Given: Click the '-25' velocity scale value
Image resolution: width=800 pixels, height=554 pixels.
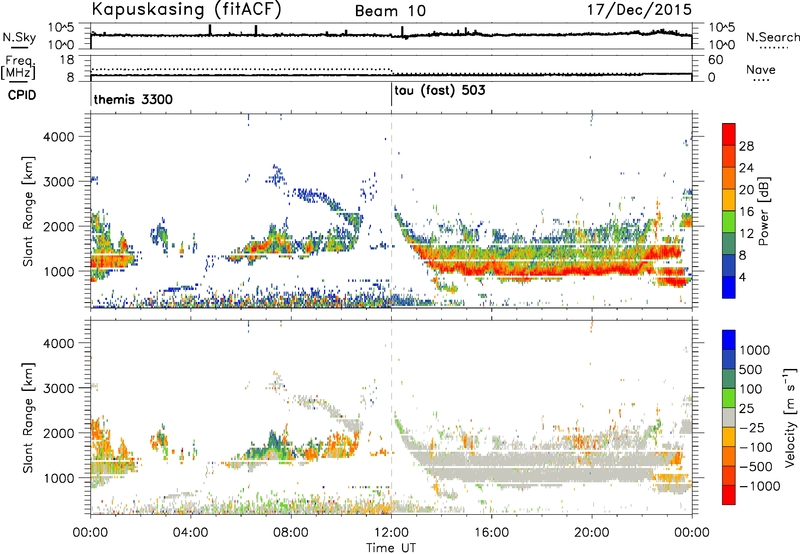Looking at the screenshot, I should pyautogui.click(x=752, y=427).
